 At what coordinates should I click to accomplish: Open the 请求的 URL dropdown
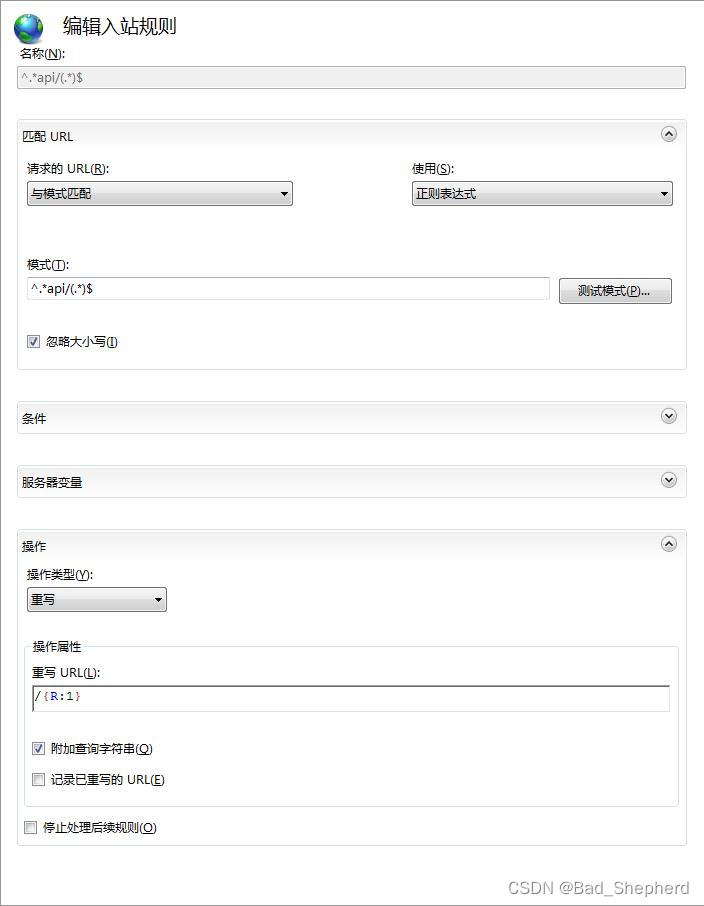pyautogui.click(x=160, y=194)
